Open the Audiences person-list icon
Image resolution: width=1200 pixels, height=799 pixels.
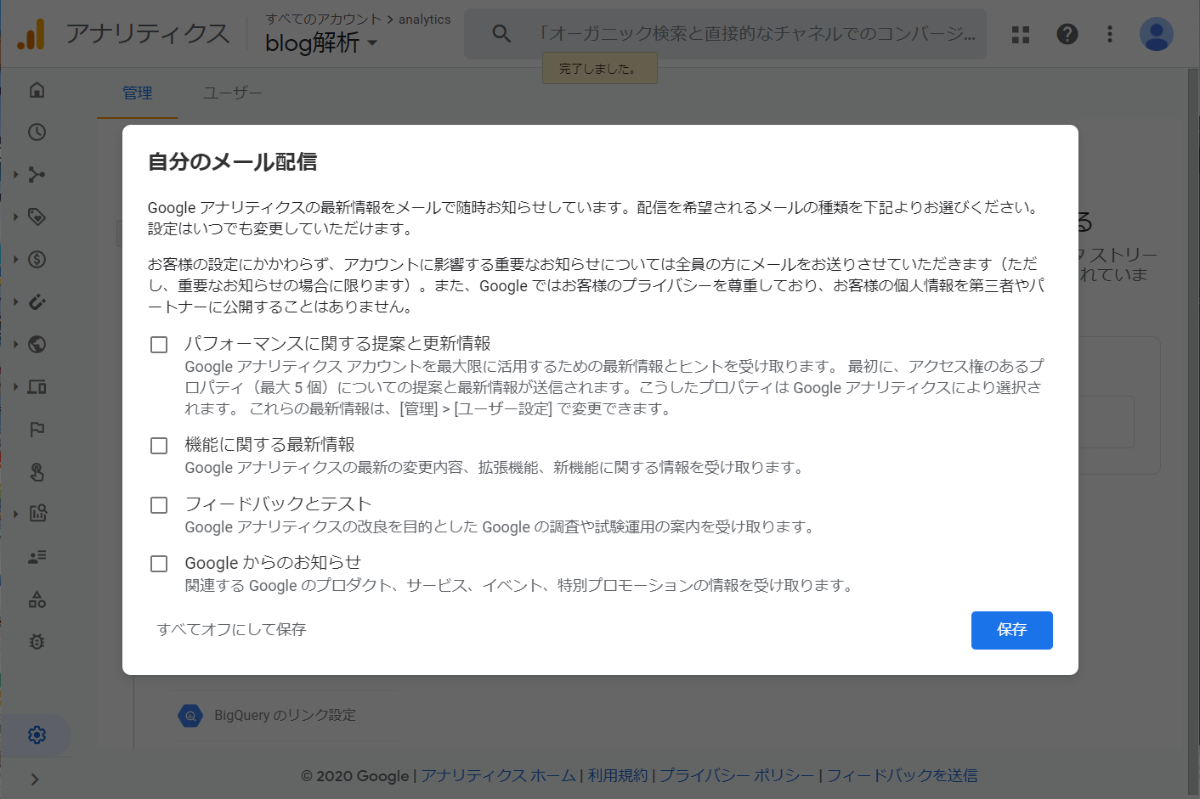pyautogui.click(x=37, y=557)
